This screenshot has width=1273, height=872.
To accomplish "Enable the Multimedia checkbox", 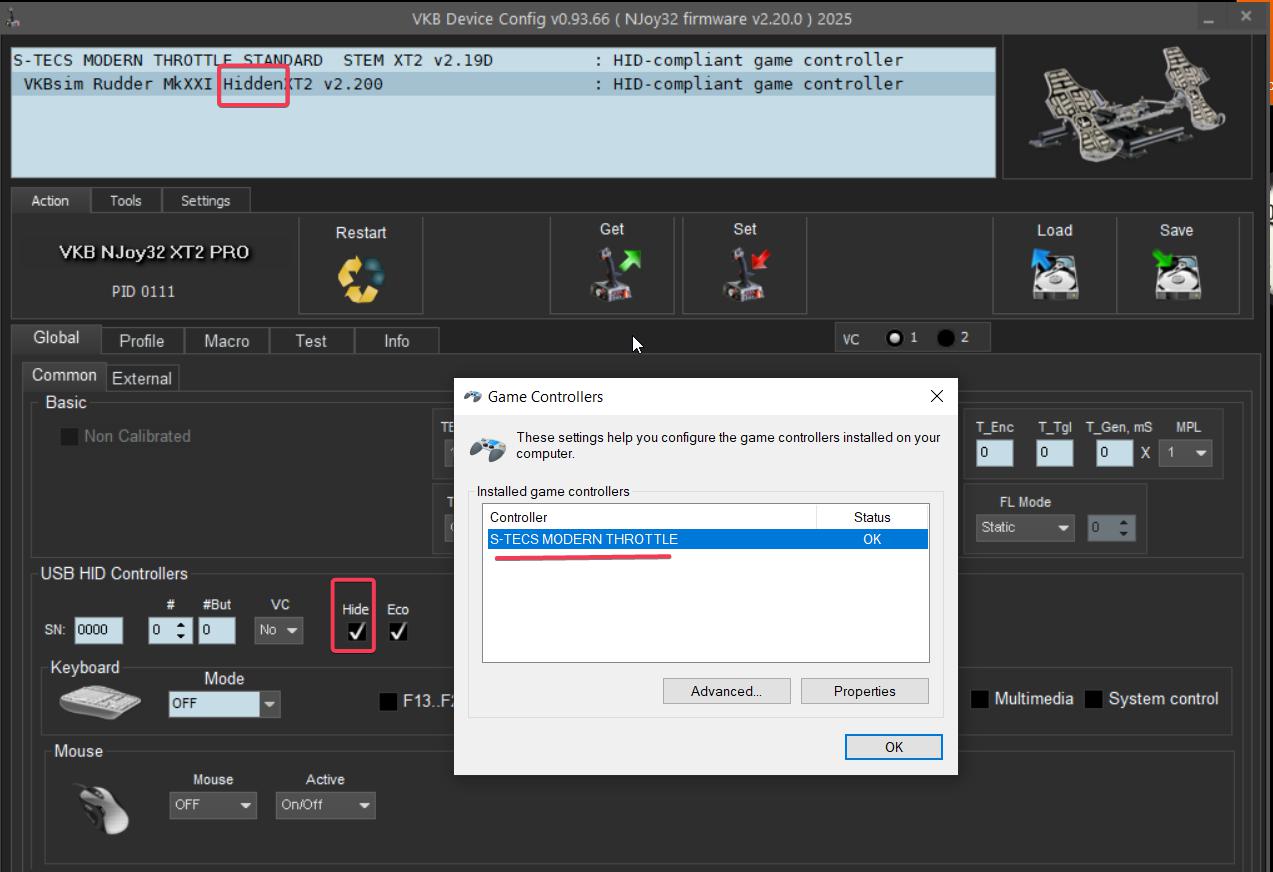I will (980, 699).
